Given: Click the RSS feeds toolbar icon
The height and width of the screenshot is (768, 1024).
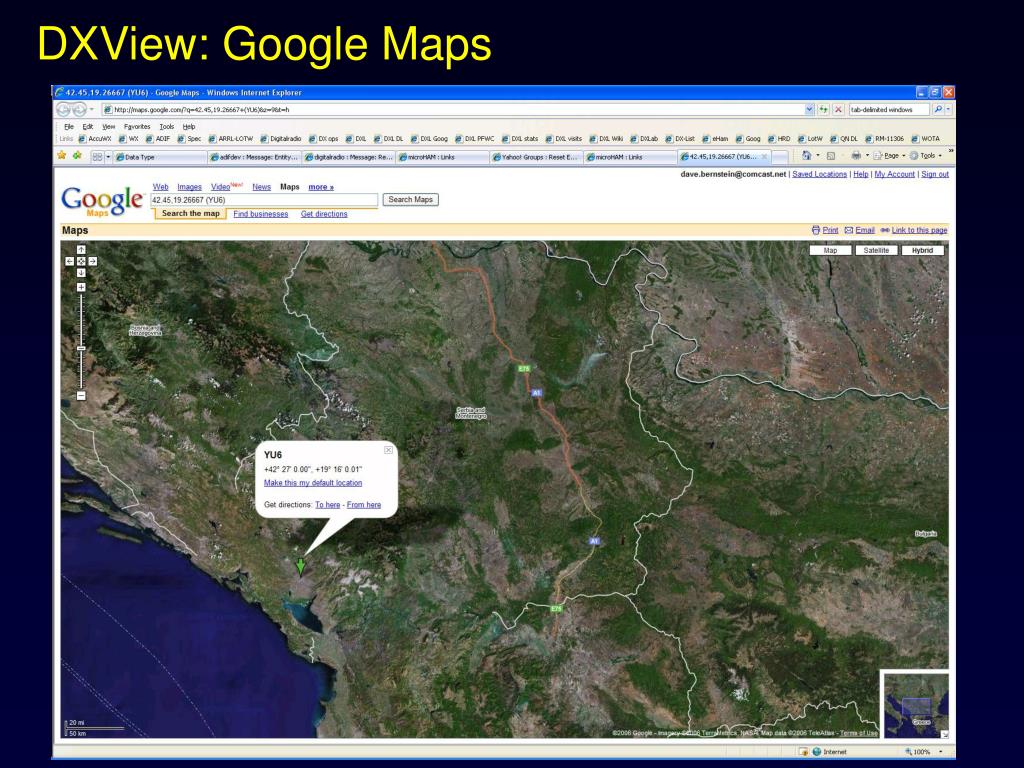Looking at the screenshot, I should [x=831, y=155].
